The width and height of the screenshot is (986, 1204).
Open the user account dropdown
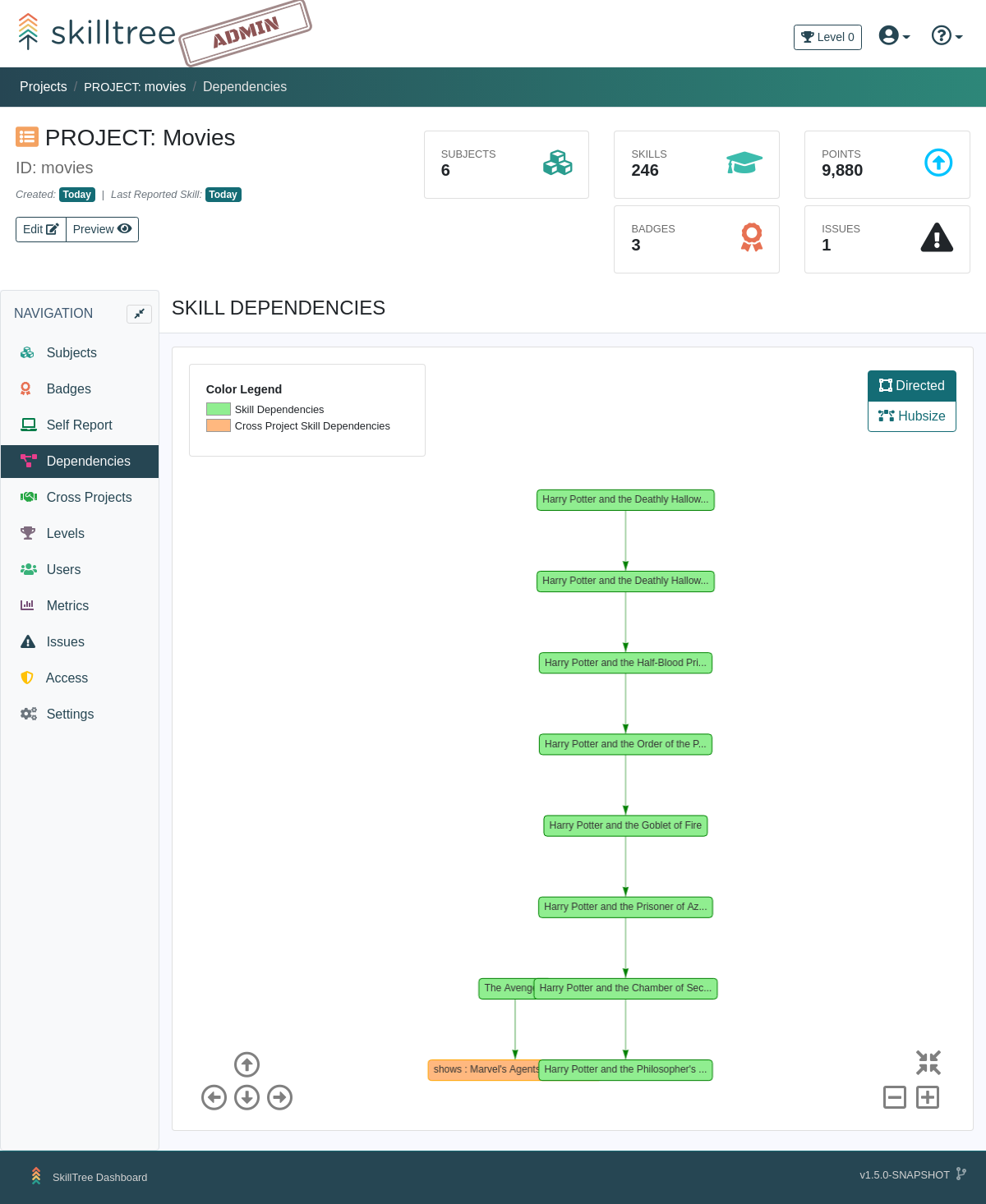point(894,35)
